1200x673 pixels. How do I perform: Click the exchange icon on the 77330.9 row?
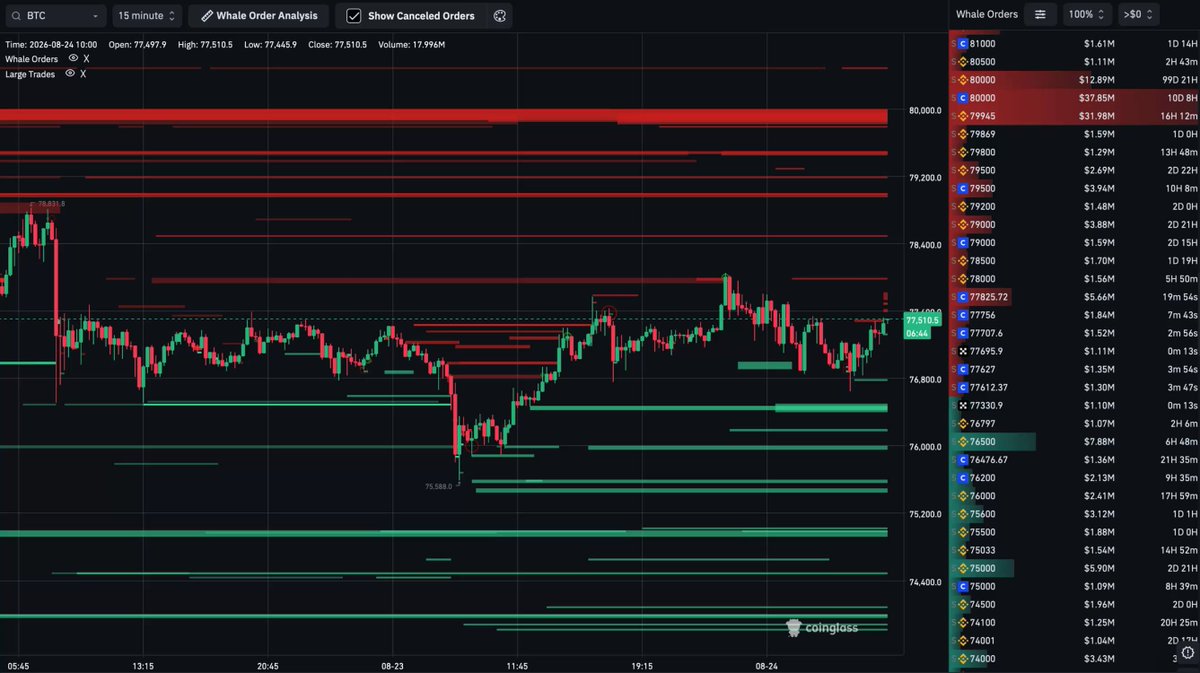[x=963, y=405]
